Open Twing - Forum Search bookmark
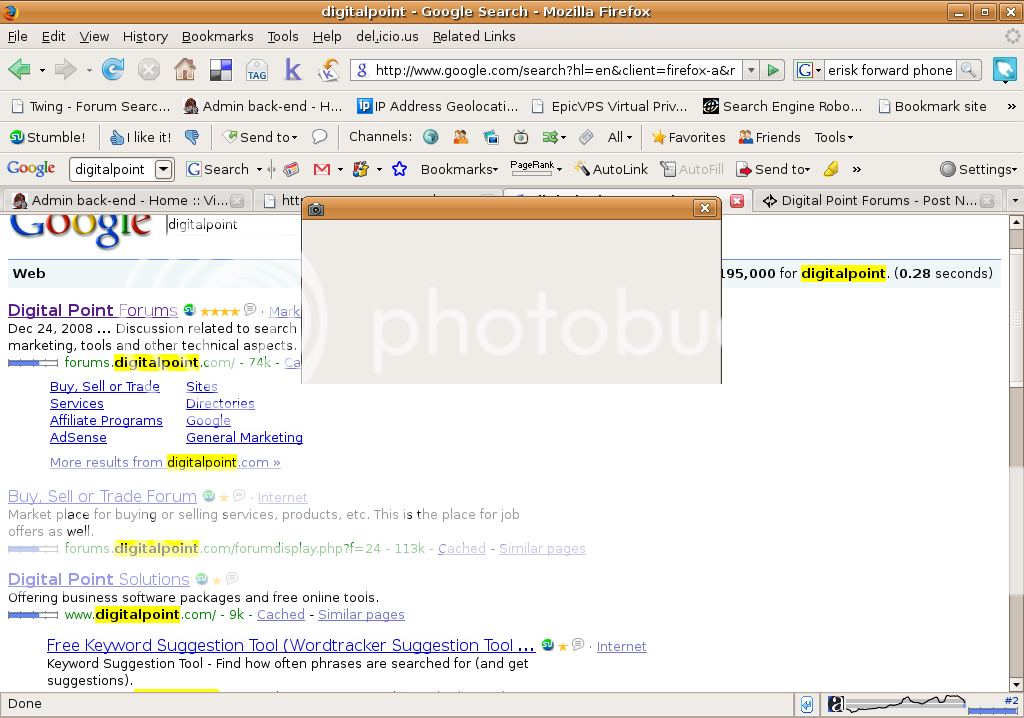Image resolution: width=1024 pixels, height=718 pixels. 91,106
